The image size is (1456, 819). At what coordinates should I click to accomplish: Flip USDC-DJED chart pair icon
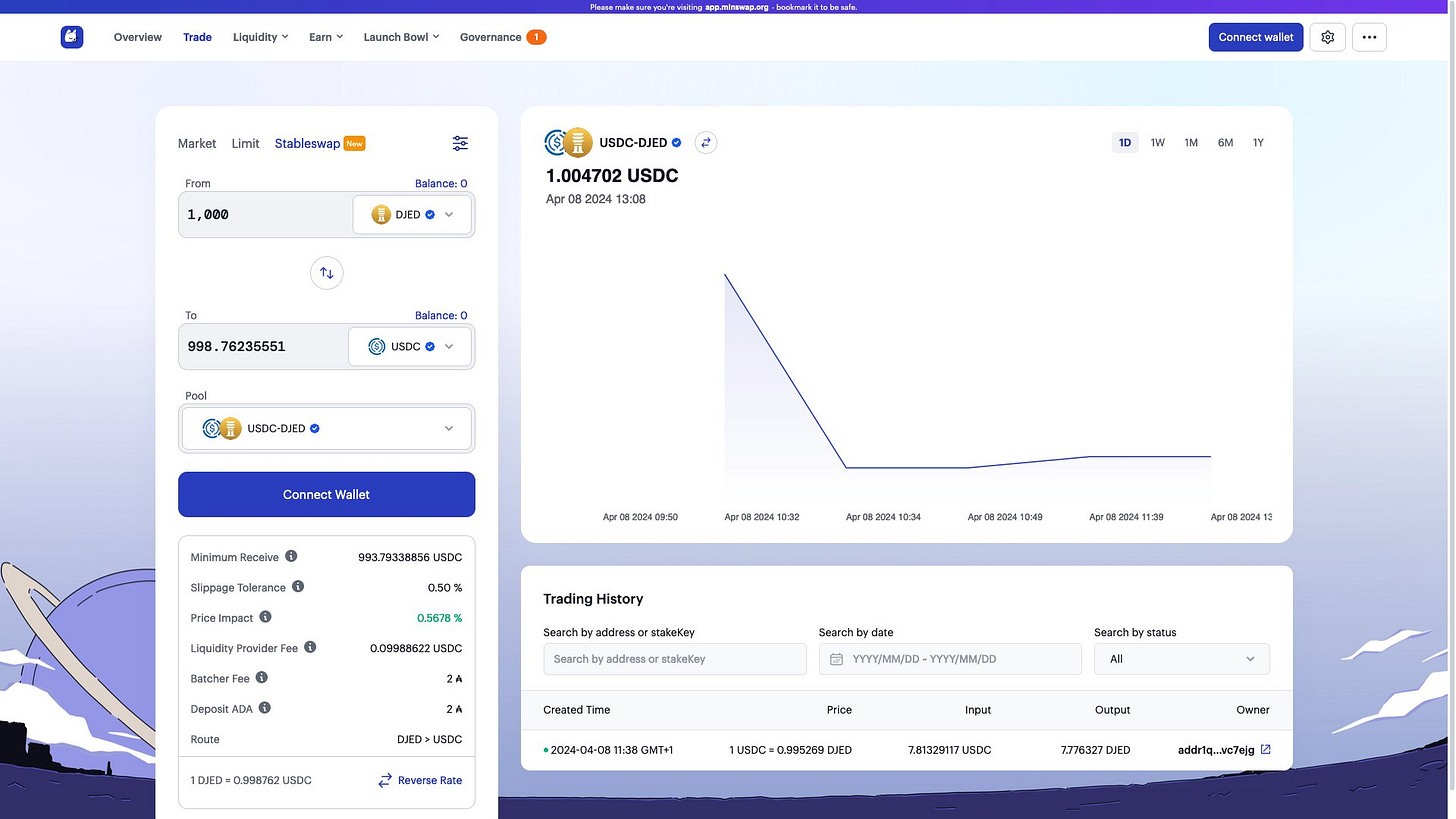tap(706, 143)
